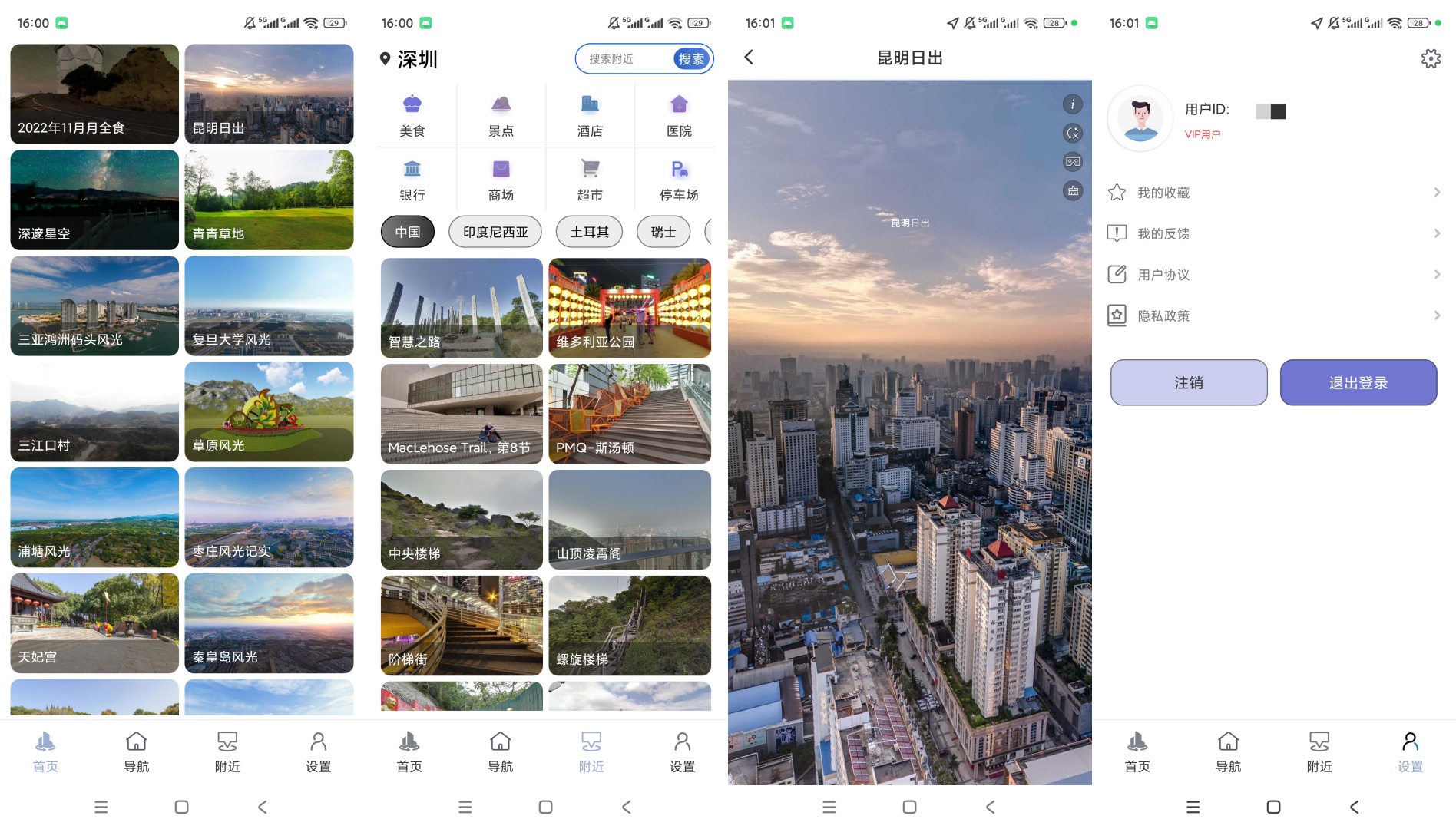1456x829 pixels.
Task: Tap the user avatar picture
Action: click(1141, 119)
